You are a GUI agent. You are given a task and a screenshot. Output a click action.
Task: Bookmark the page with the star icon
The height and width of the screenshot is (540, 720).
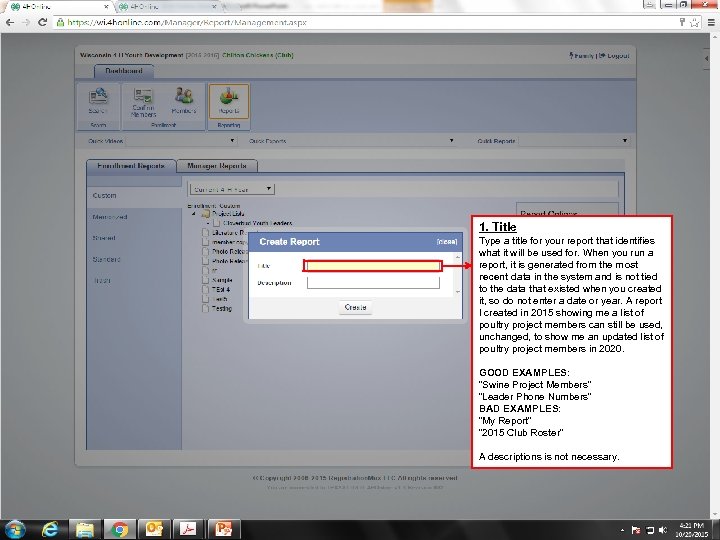coord(694,22)
